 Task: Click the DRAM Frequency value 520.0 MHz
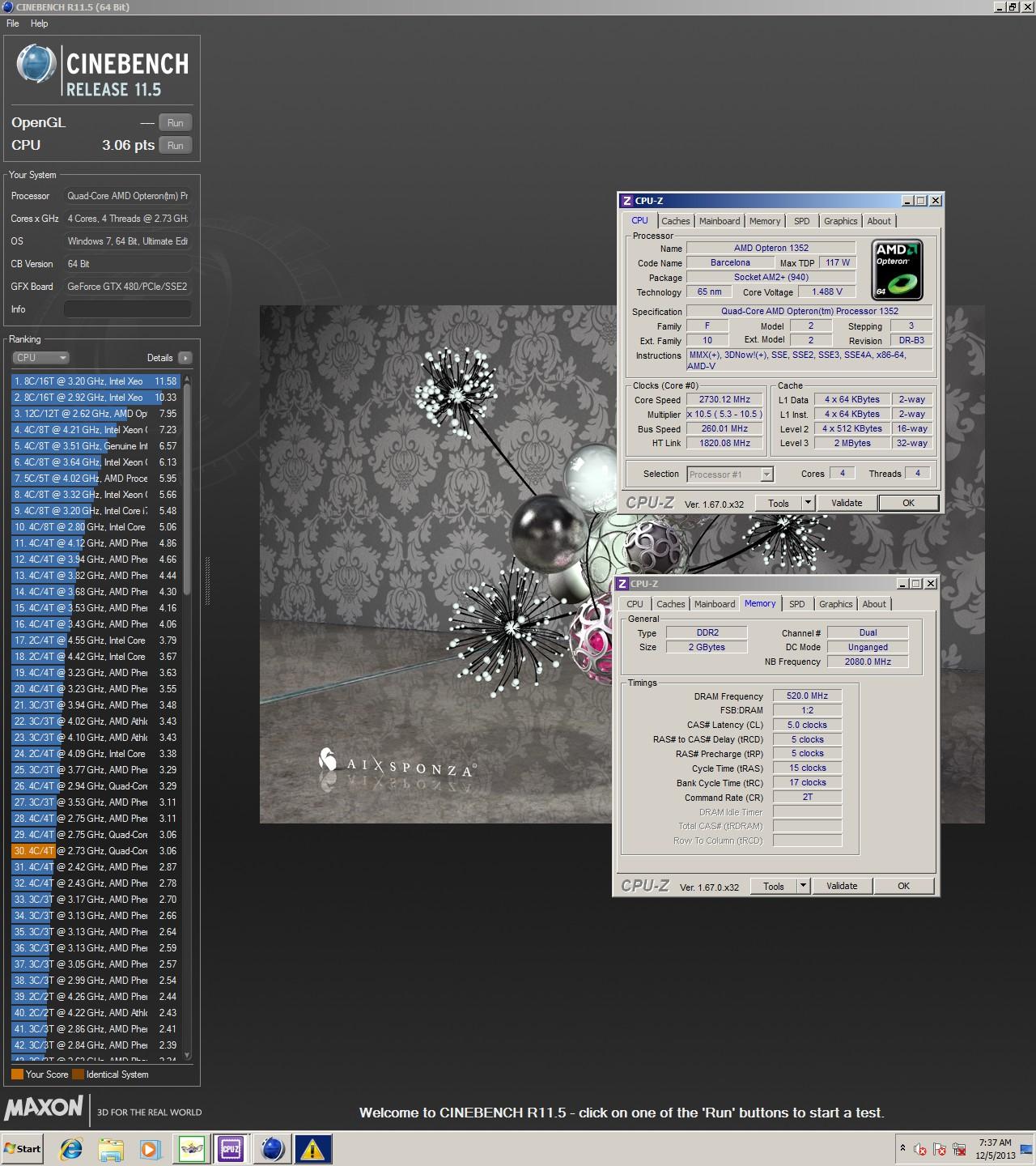point(807,696)
